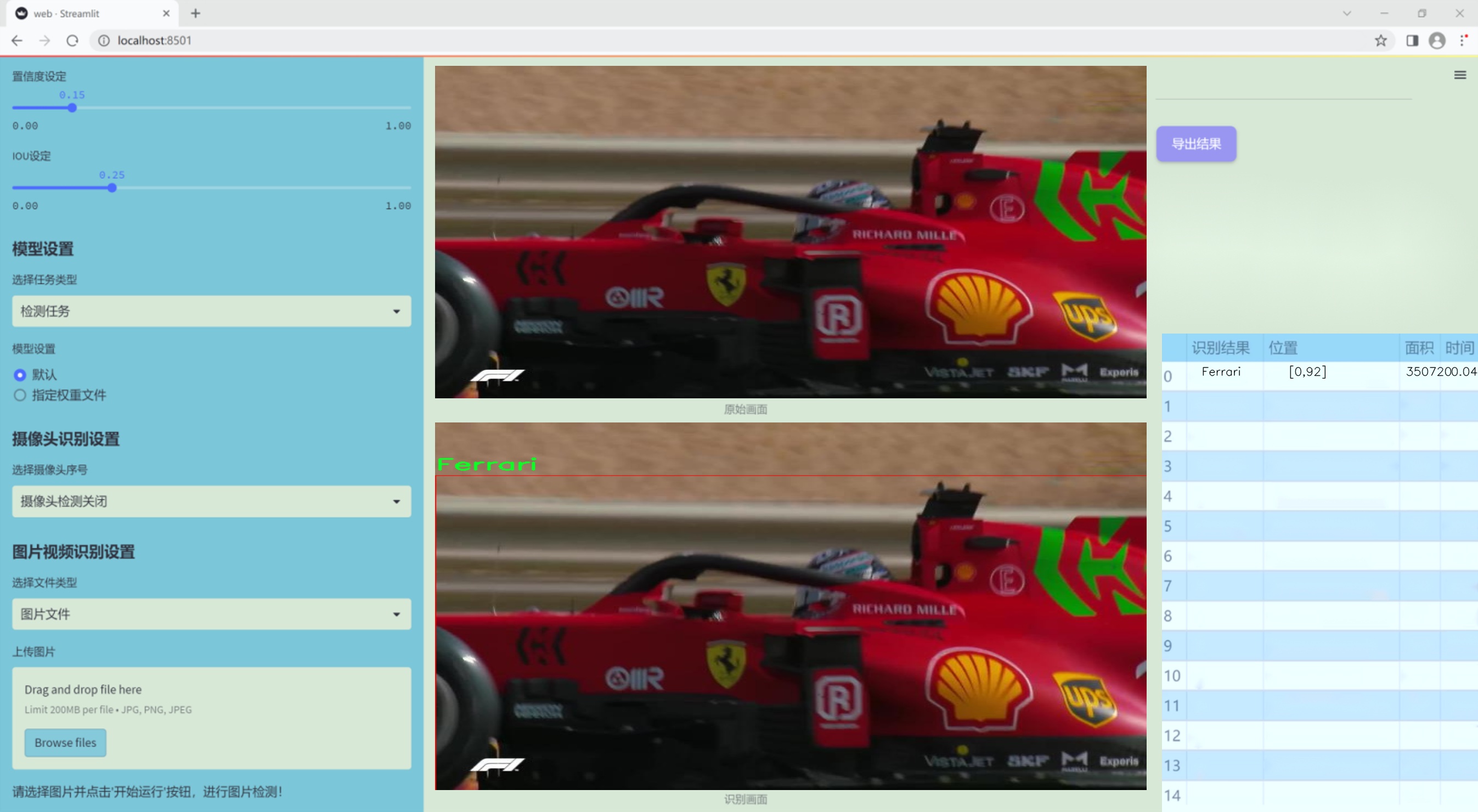
Task: Open the tab search chevron
Action: point(1347,13)
